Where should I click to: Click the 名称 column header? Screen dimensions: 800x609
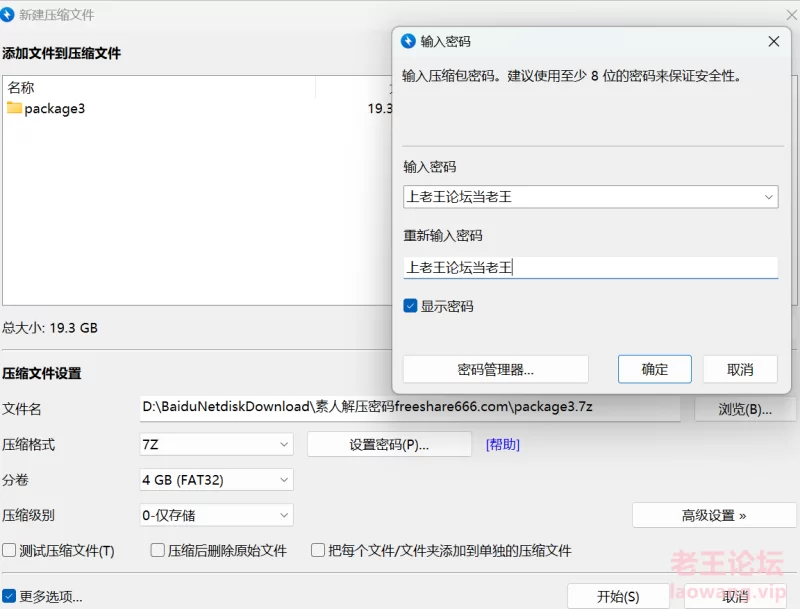[x=159, y=88]
